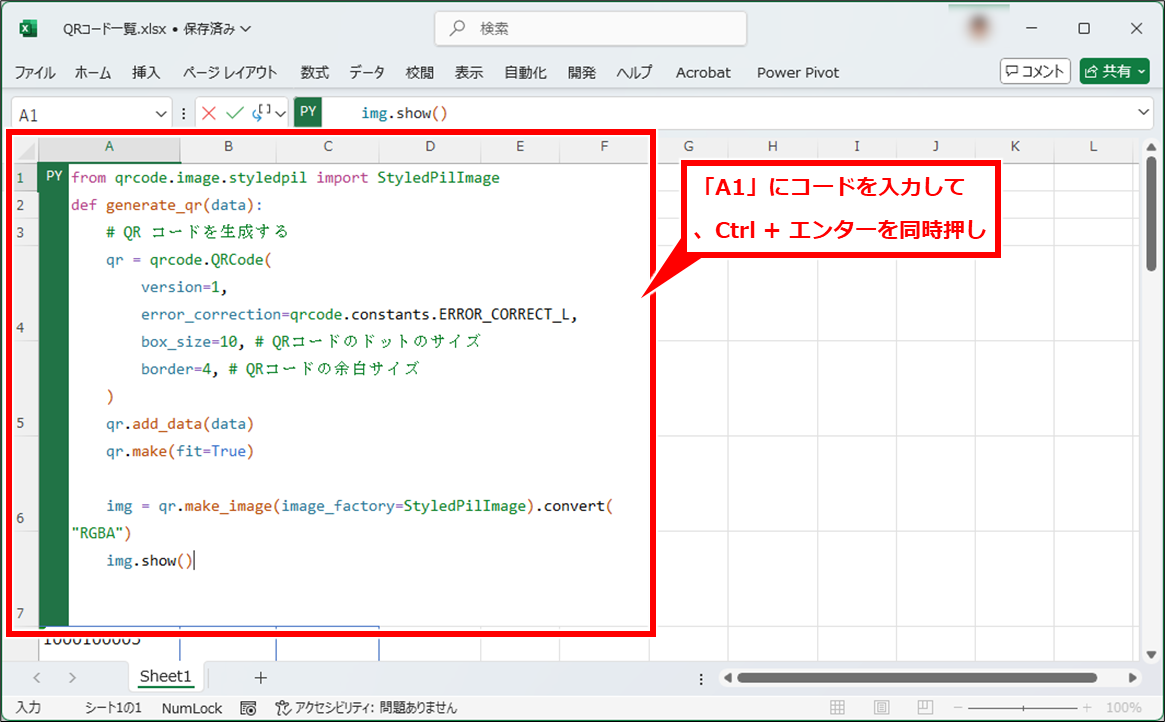Viewport: 1165px width, 722px height.
Task: Click the zoom slider
Action: click(1023, 708)
